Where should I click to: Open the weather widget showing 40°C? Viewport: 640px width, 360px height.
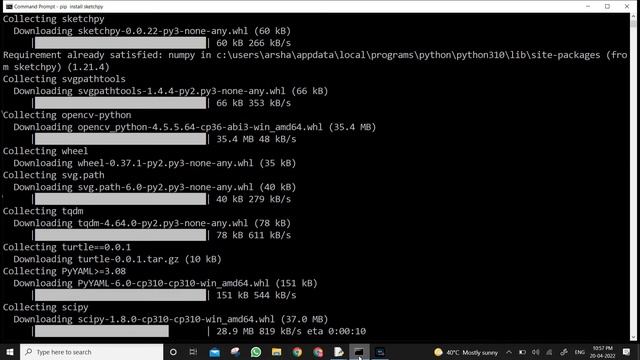coord(466,352)
